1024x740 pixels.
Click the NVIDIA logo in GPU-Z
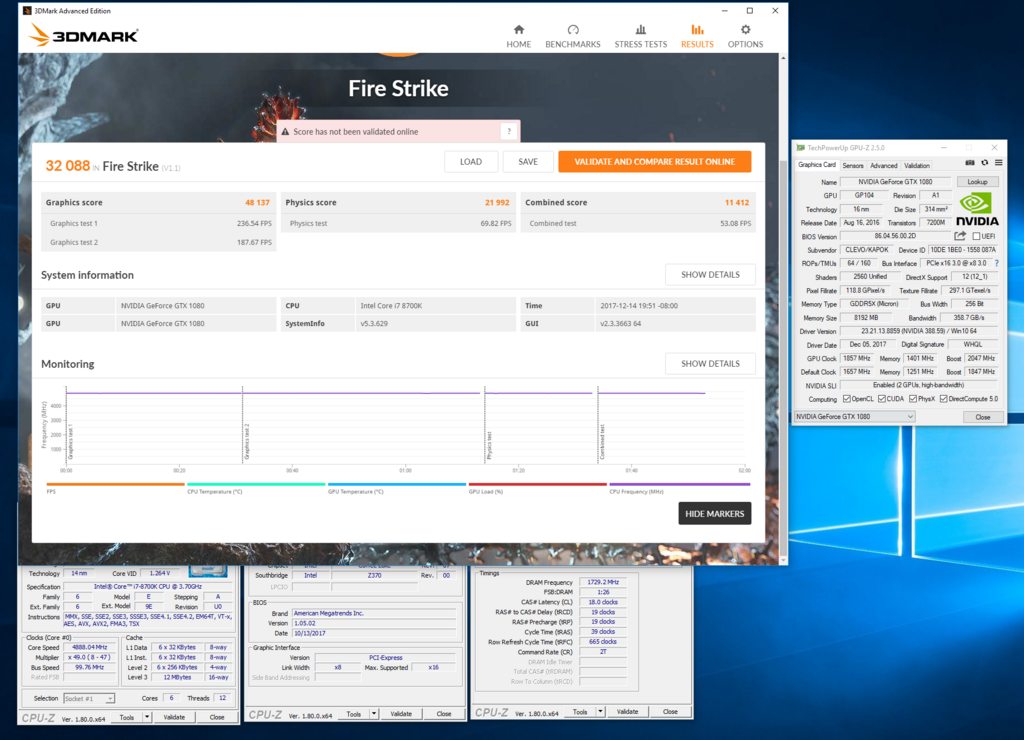point(976,209)
